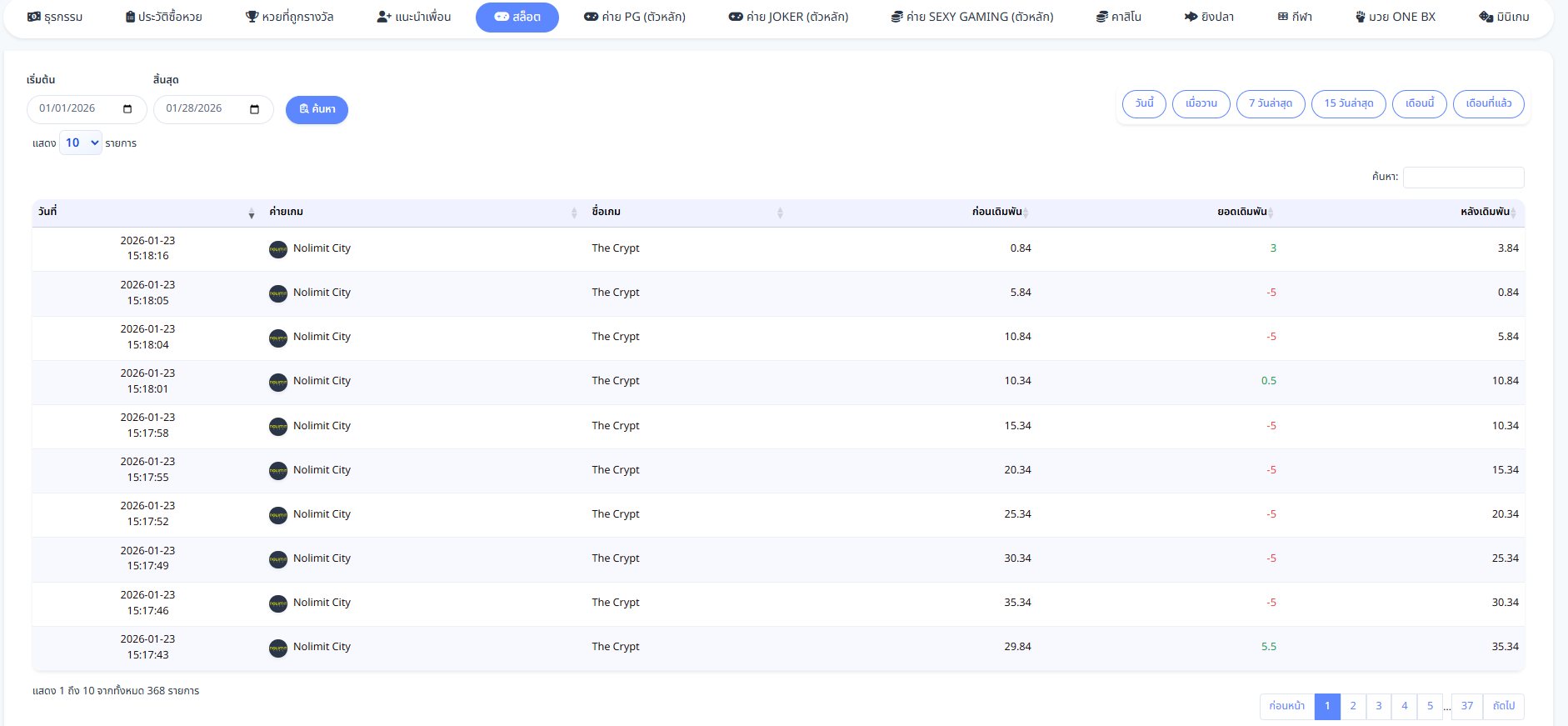Click ถัดไป next page button
The width and height of the screenshot is (1568, 726).
1504,706
